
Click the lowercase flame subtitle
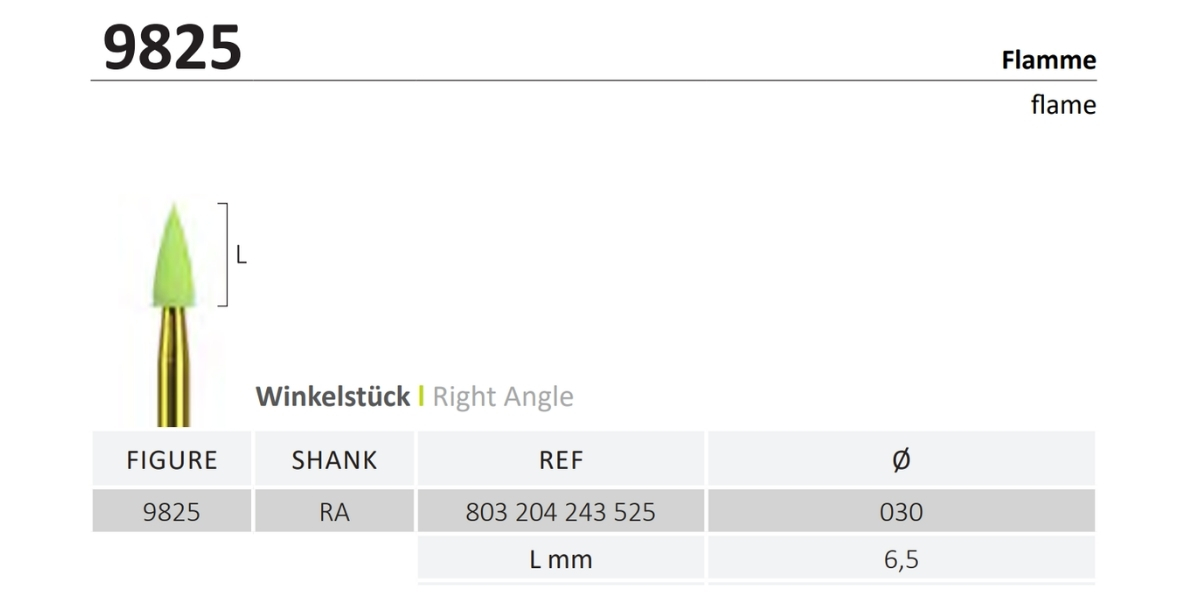(1063, 105)
